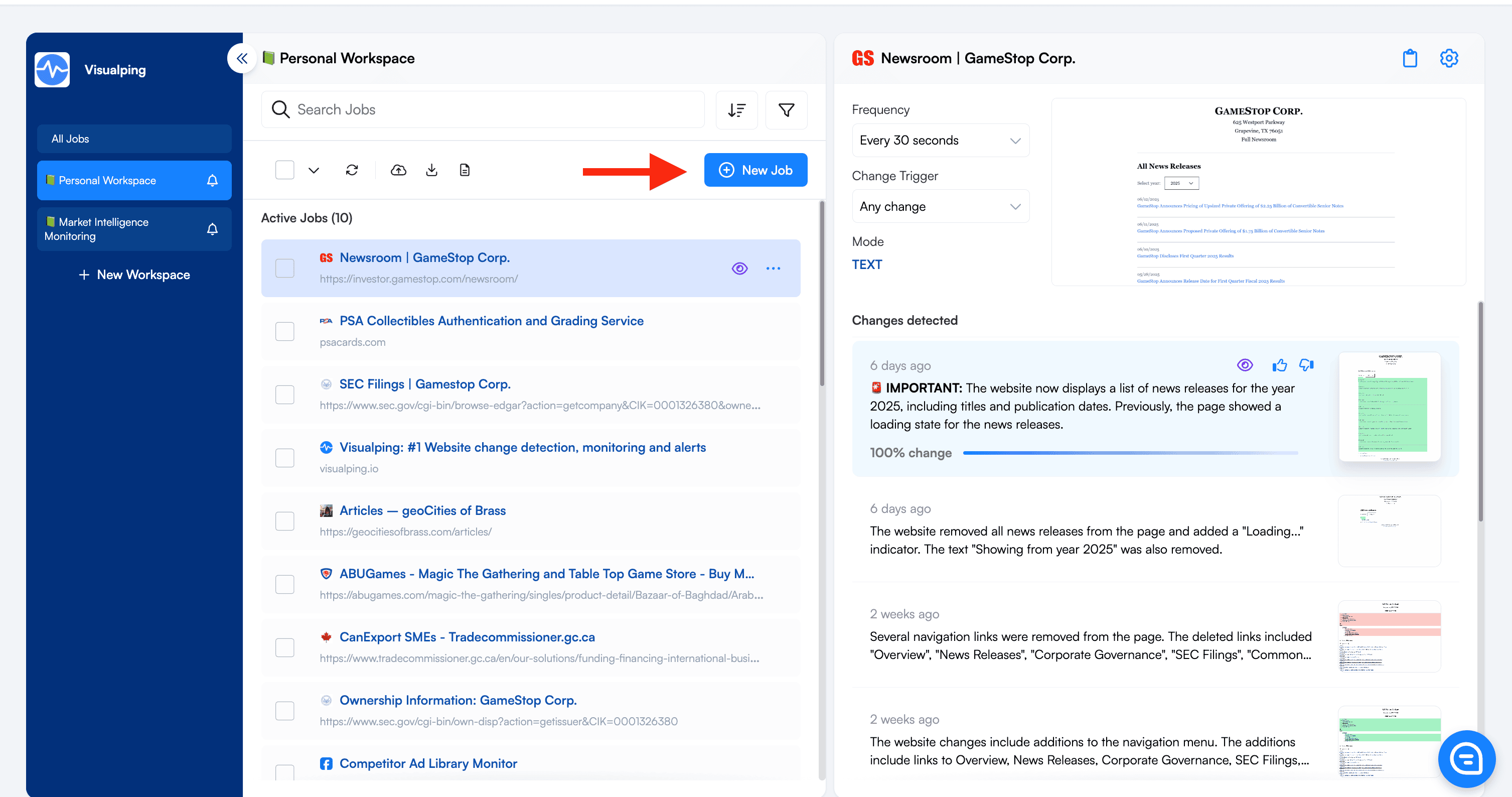Screen dimensions: 1512x797
Task: Toggle eye icon on GameStop Newsroom job row
Action: coord(739,269)
